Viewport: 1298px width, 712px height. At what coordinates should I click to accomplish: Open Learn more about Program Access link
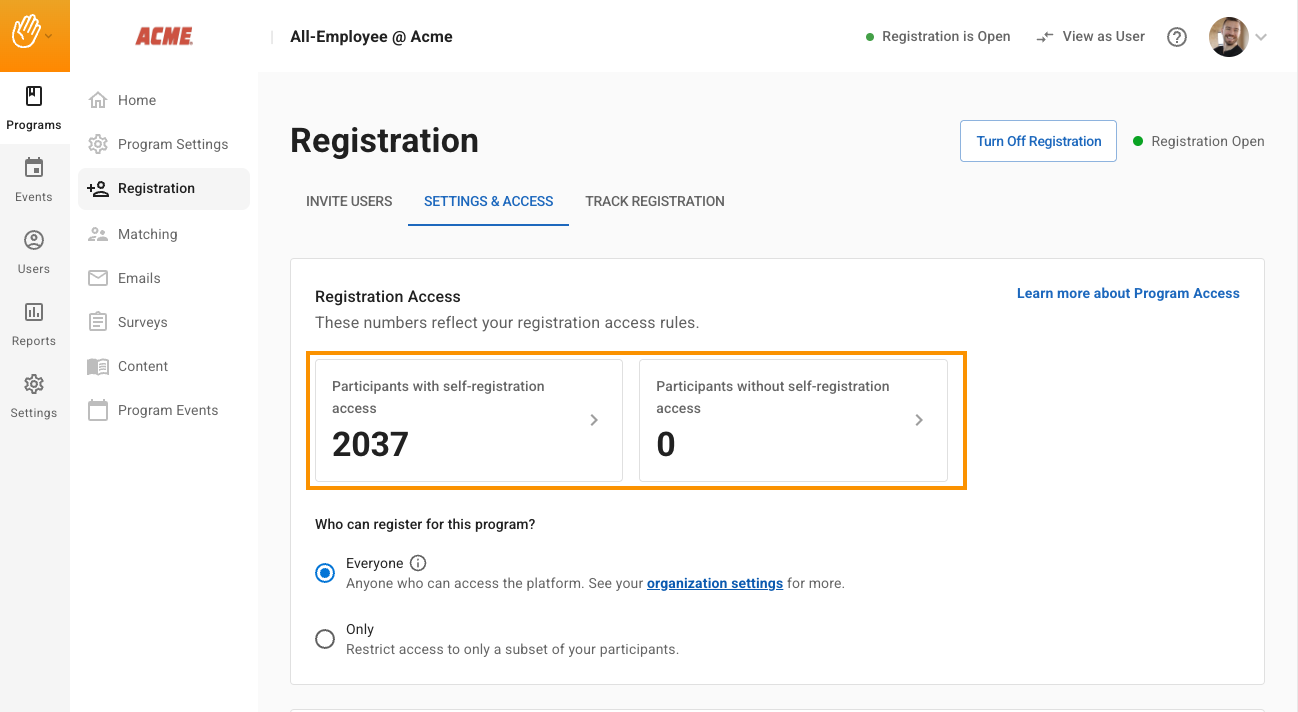click(x=1127, y=293)
